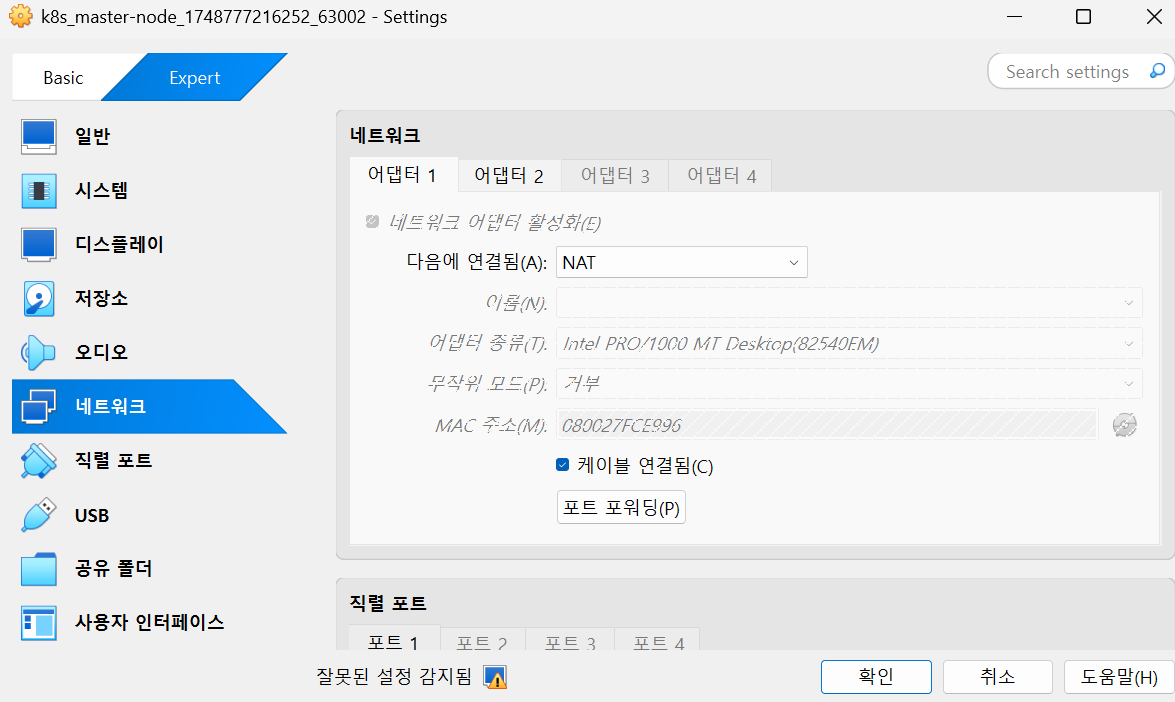Select the 어댑터 3 tab
Screen dimensions: 1175x702
click(614, 175)
